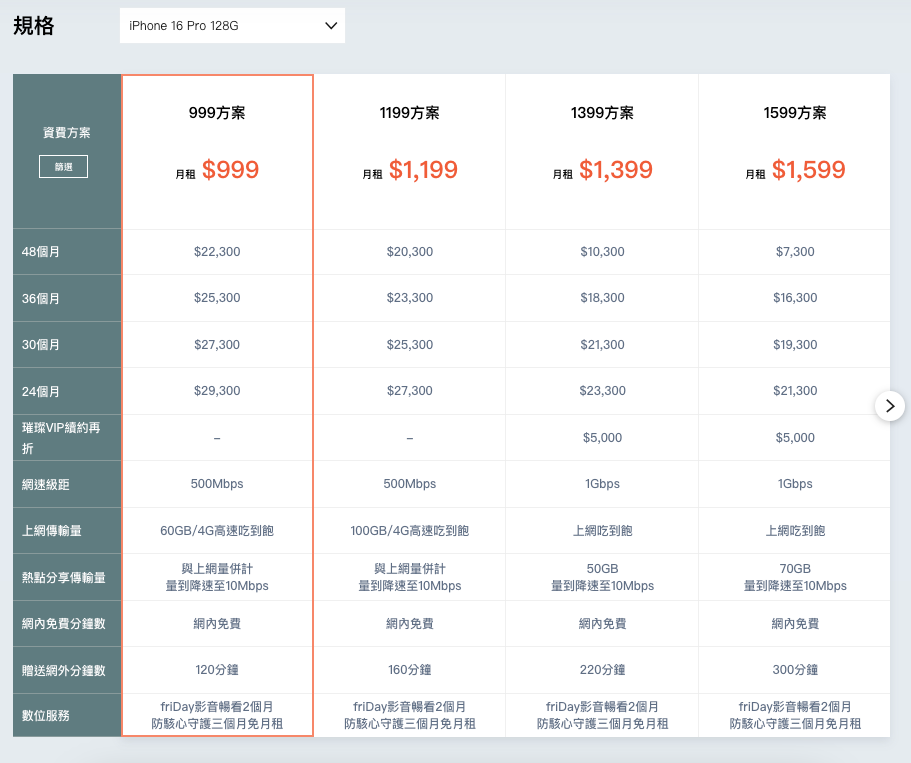Click the 網速級距 row label
Viewport: 911px width, 763px height.
(x=45, y=485)
